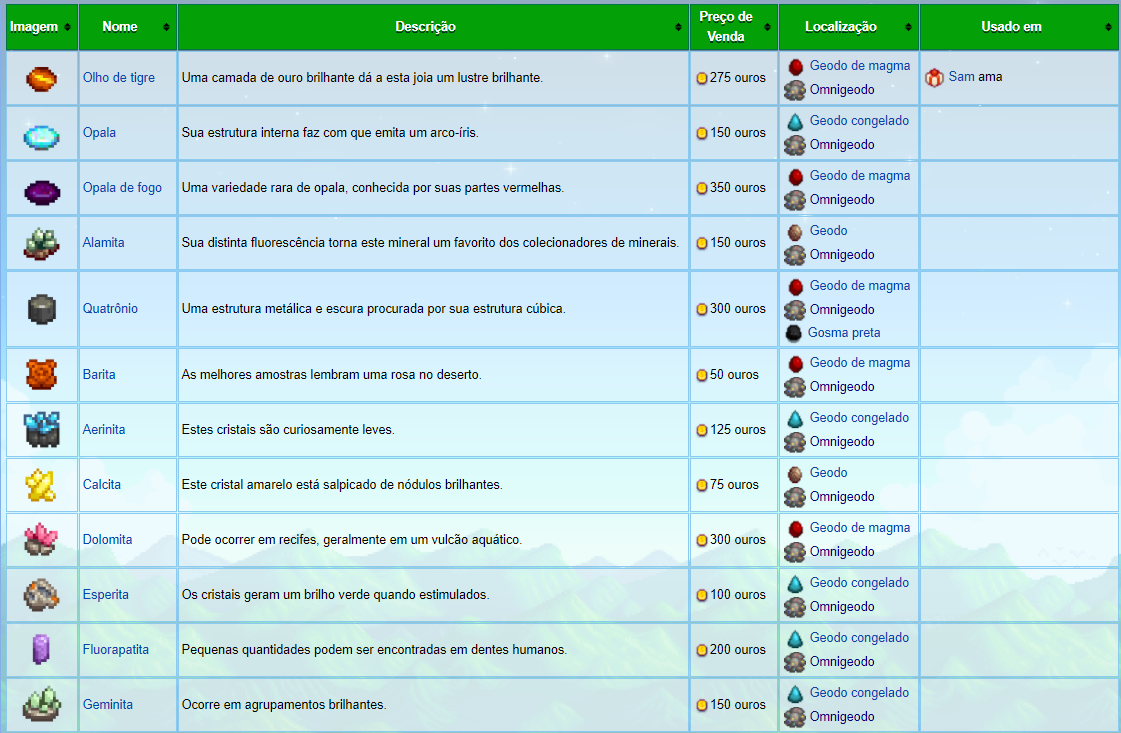The image size is (1121, 733).
Task: Click the Fluorapatita purple crystal image
Action: point(41,650)
